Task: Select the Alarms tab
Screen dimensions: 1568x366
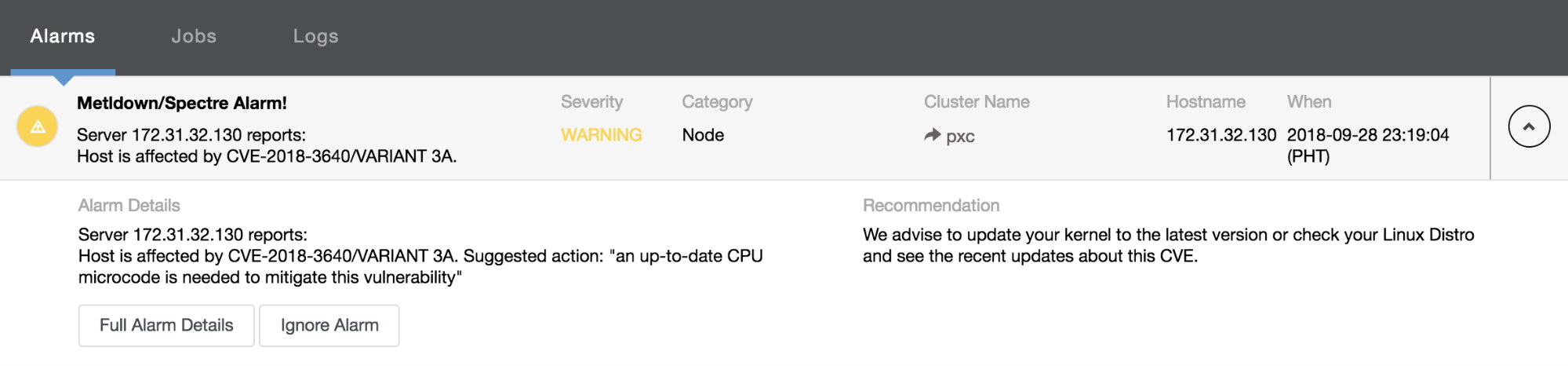Action: point(63,36)
